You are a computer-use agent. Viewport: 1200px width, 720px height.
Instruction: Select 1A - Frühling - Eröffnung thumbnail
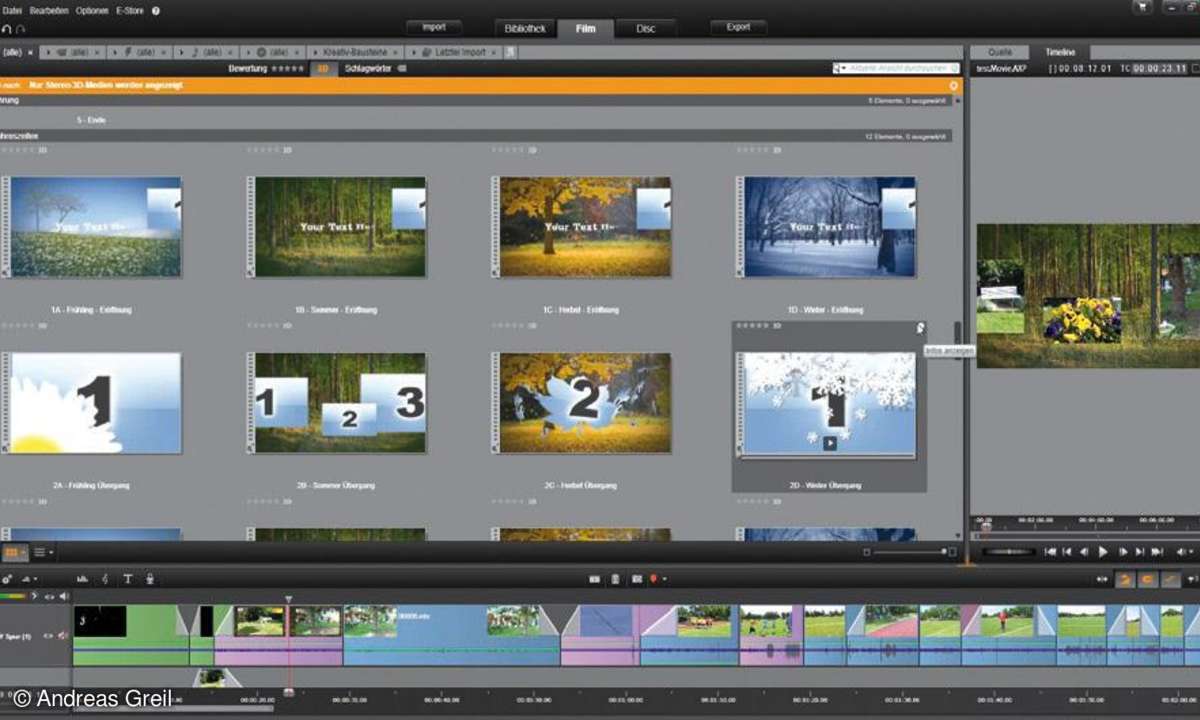pos(94,227)
